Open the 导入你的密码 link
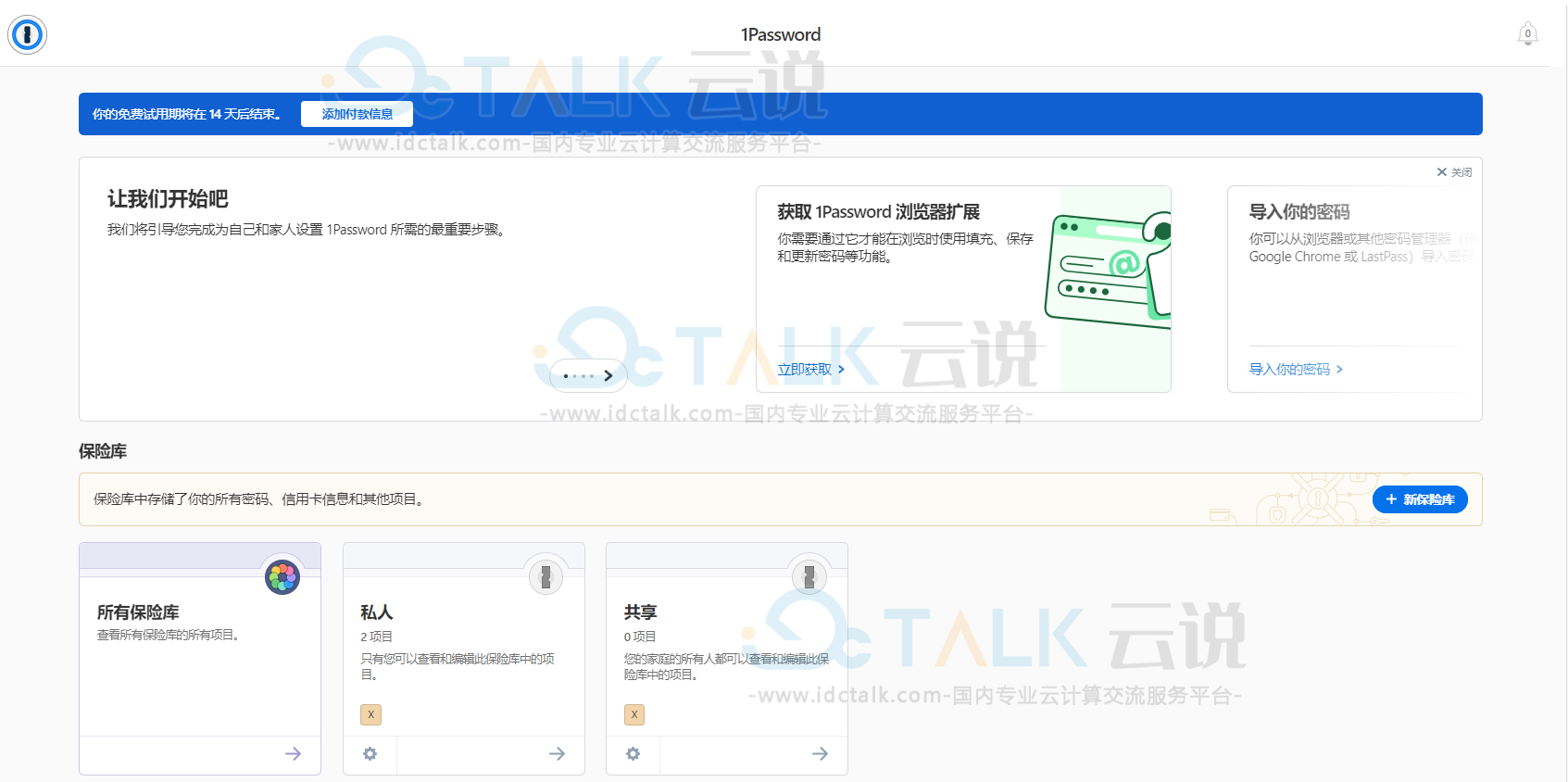This screenshot has height=782, width=1568. (x=1296, y=369)
